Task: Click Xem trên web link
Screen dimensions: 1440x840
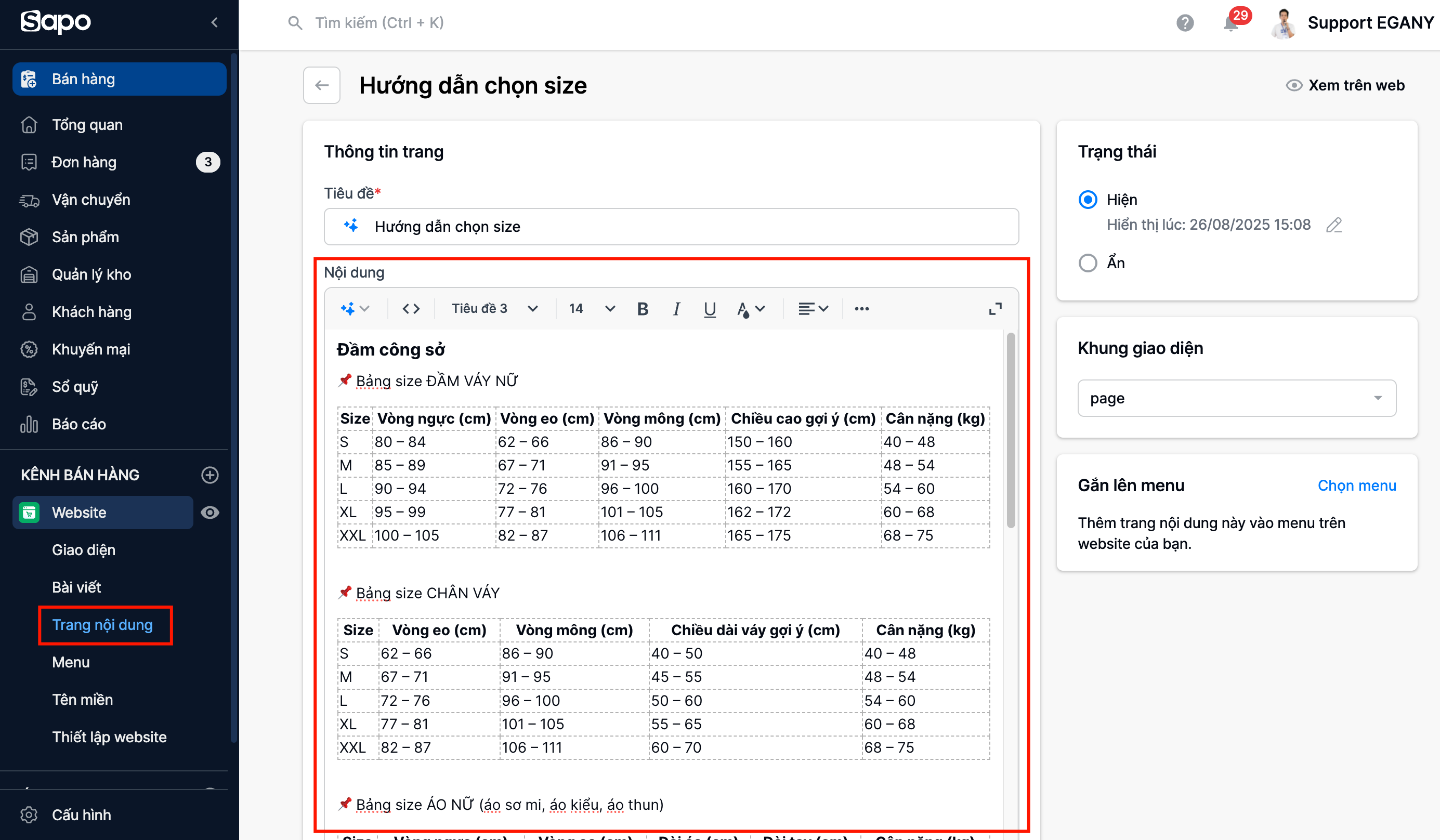Action: tap(1345, 86)
